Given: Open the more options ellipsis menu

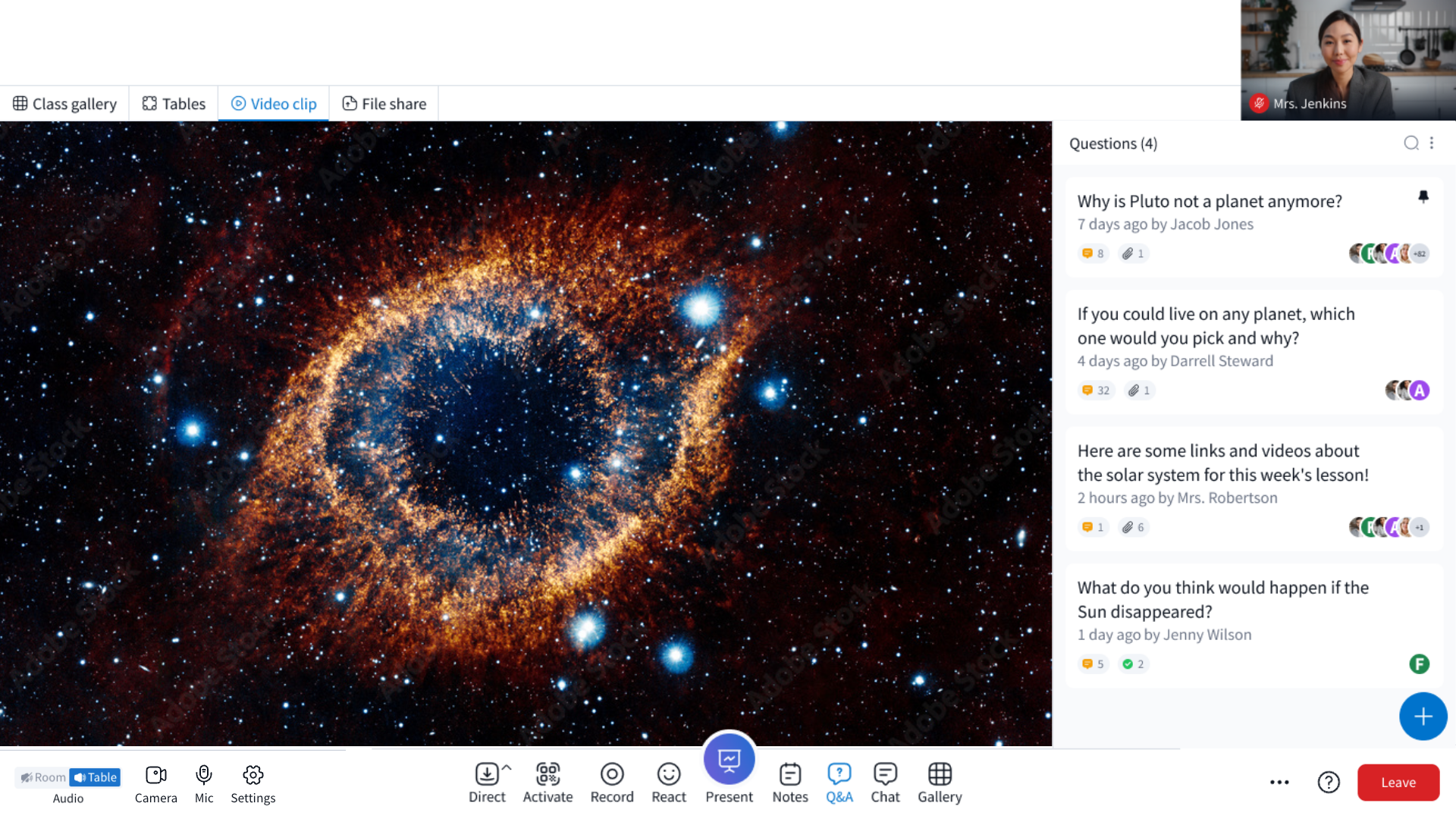Looking at the screenshot, I should pos(1279,783).
